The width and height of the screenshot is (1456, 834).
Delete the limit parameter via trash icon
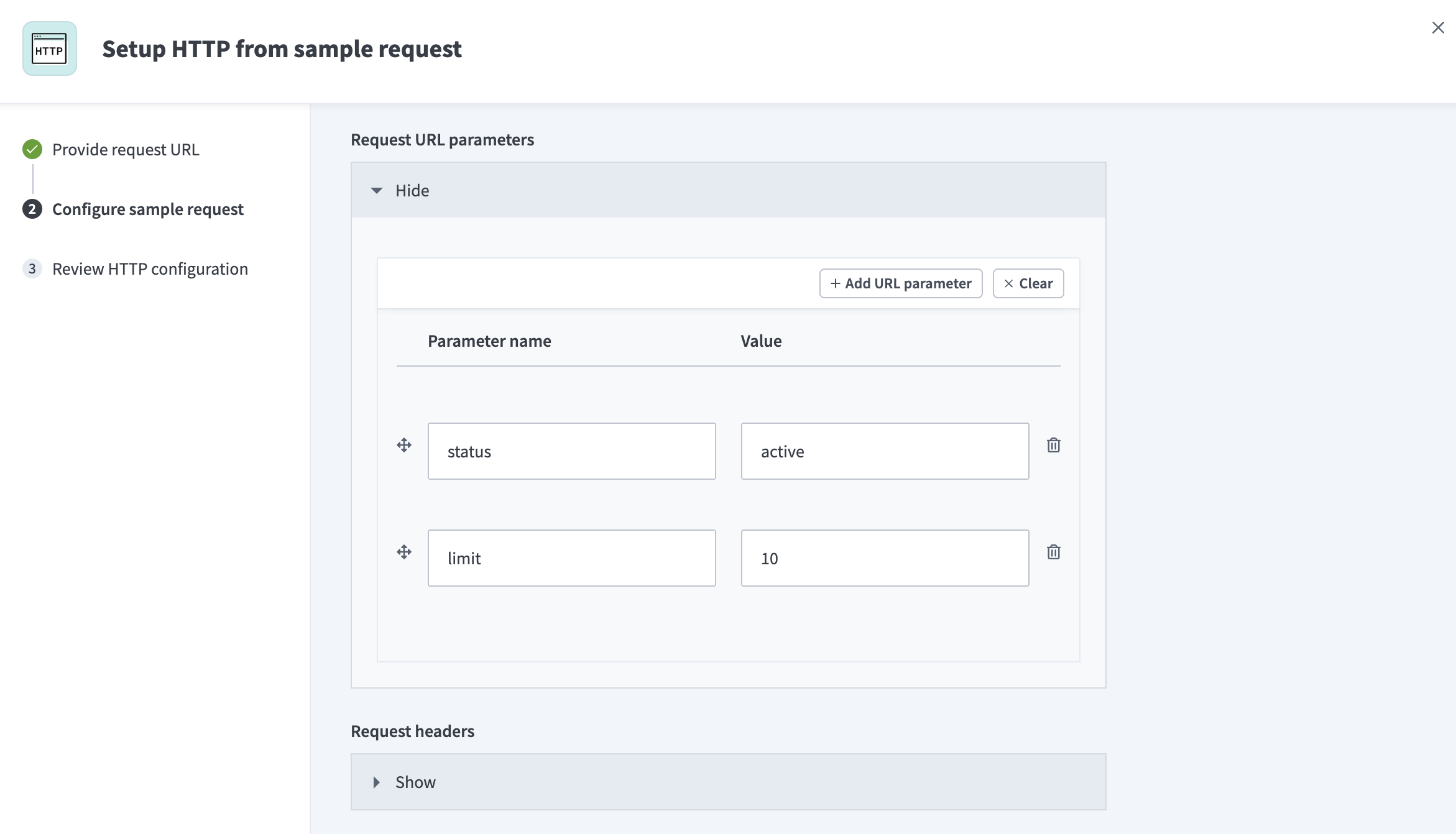(1054, 551)
